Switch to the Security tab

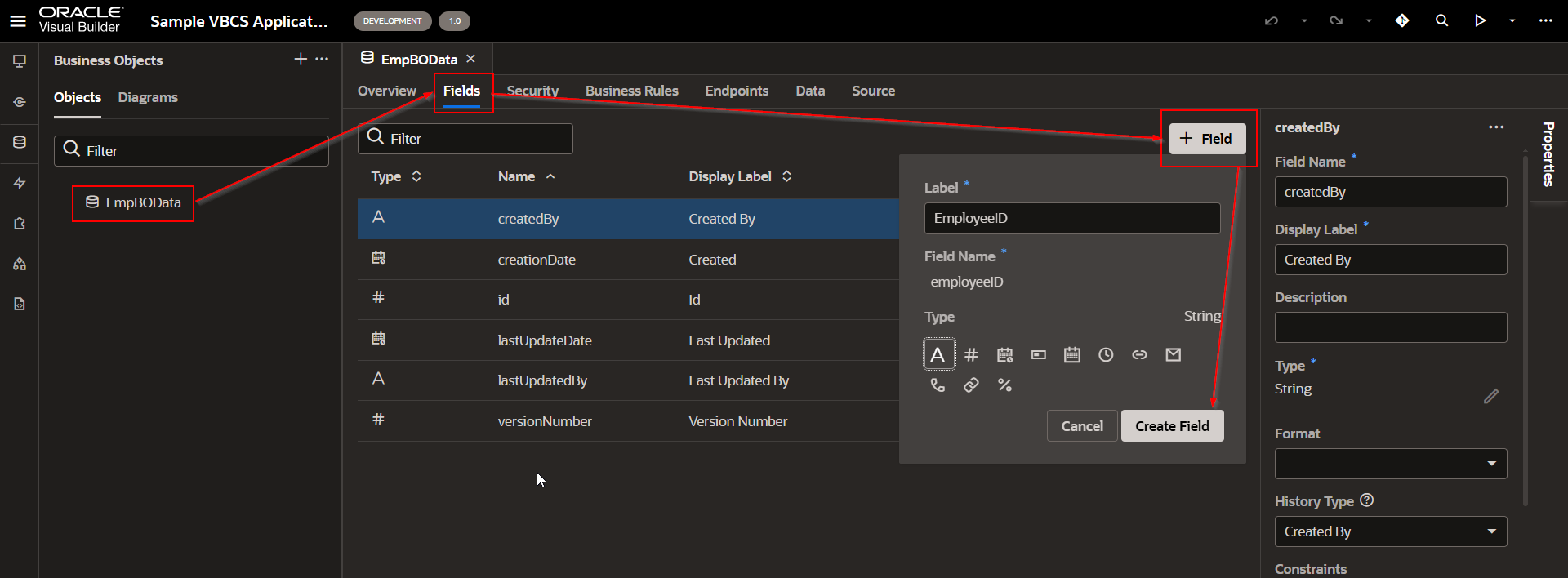click(532, 91)
